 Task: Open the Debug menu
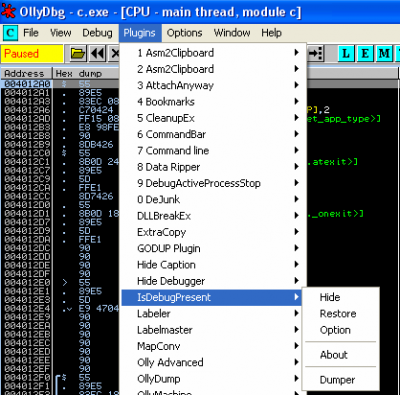(97, 33)
